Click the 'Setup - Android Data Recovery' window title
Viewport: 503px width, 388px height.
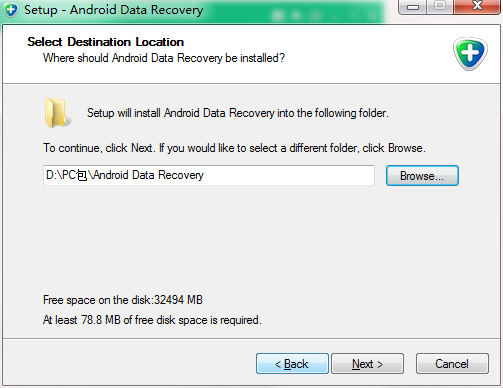114,10
